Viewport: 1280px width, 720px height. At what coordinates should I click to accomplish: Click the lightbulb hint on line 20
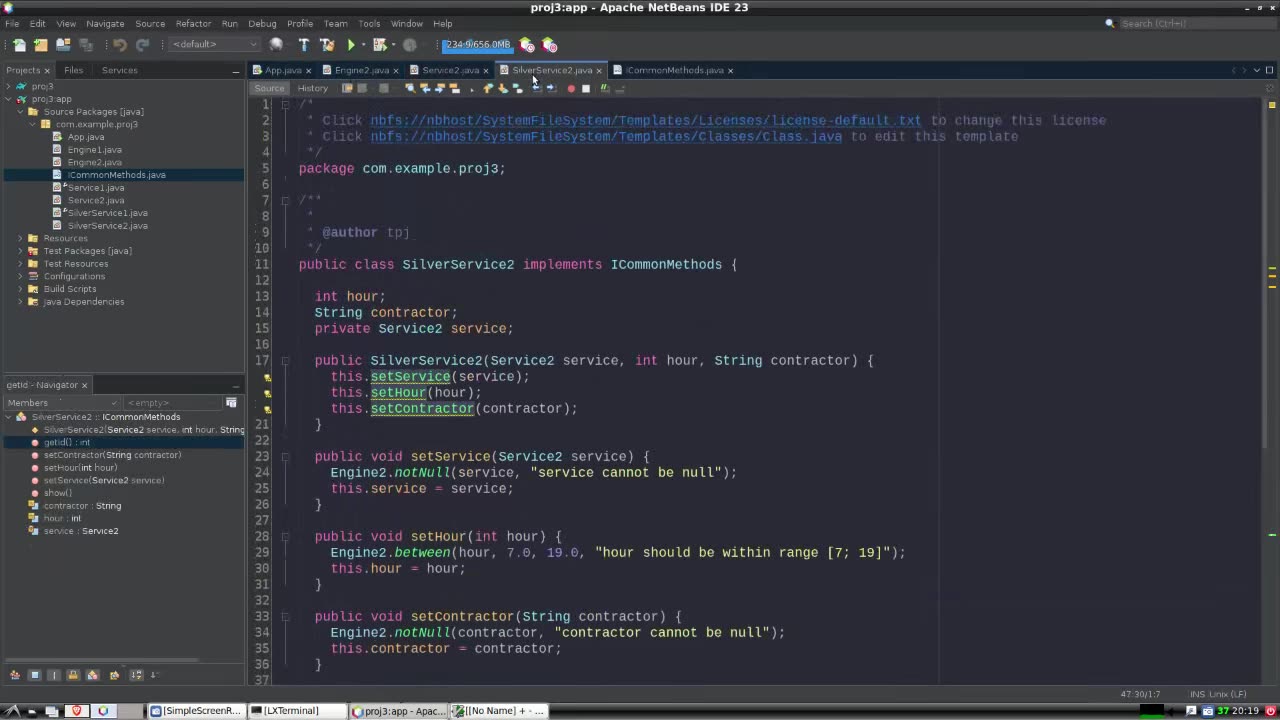[x=267, y=409]
